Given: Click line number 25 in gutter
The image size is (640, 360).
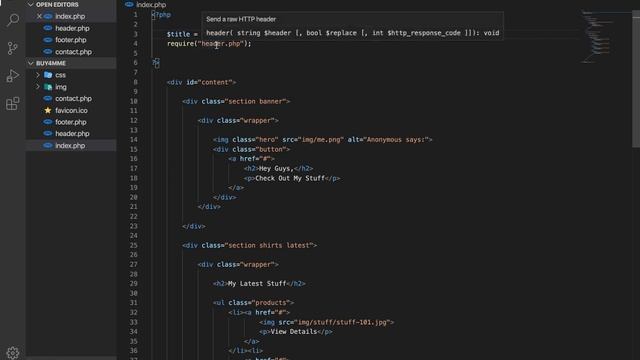Looking at the screenshot, I should [x=133, y=245].
